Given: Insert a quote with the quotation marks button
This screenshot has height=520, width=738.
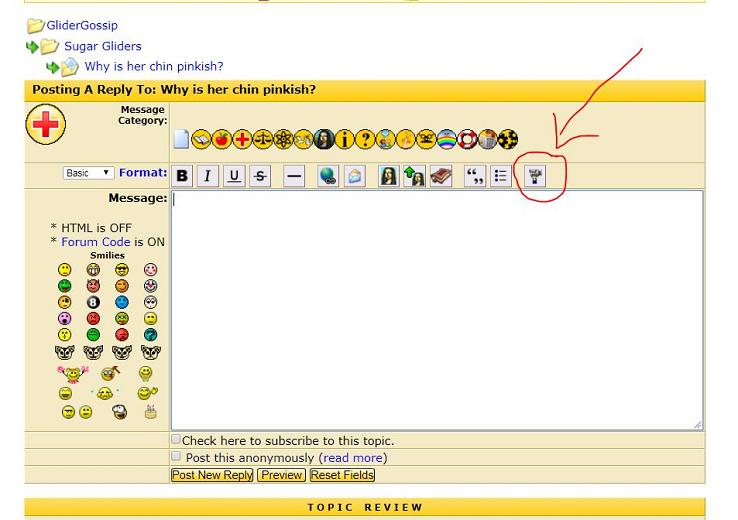Looking at the screenshot, I should (x=475, y=176).
